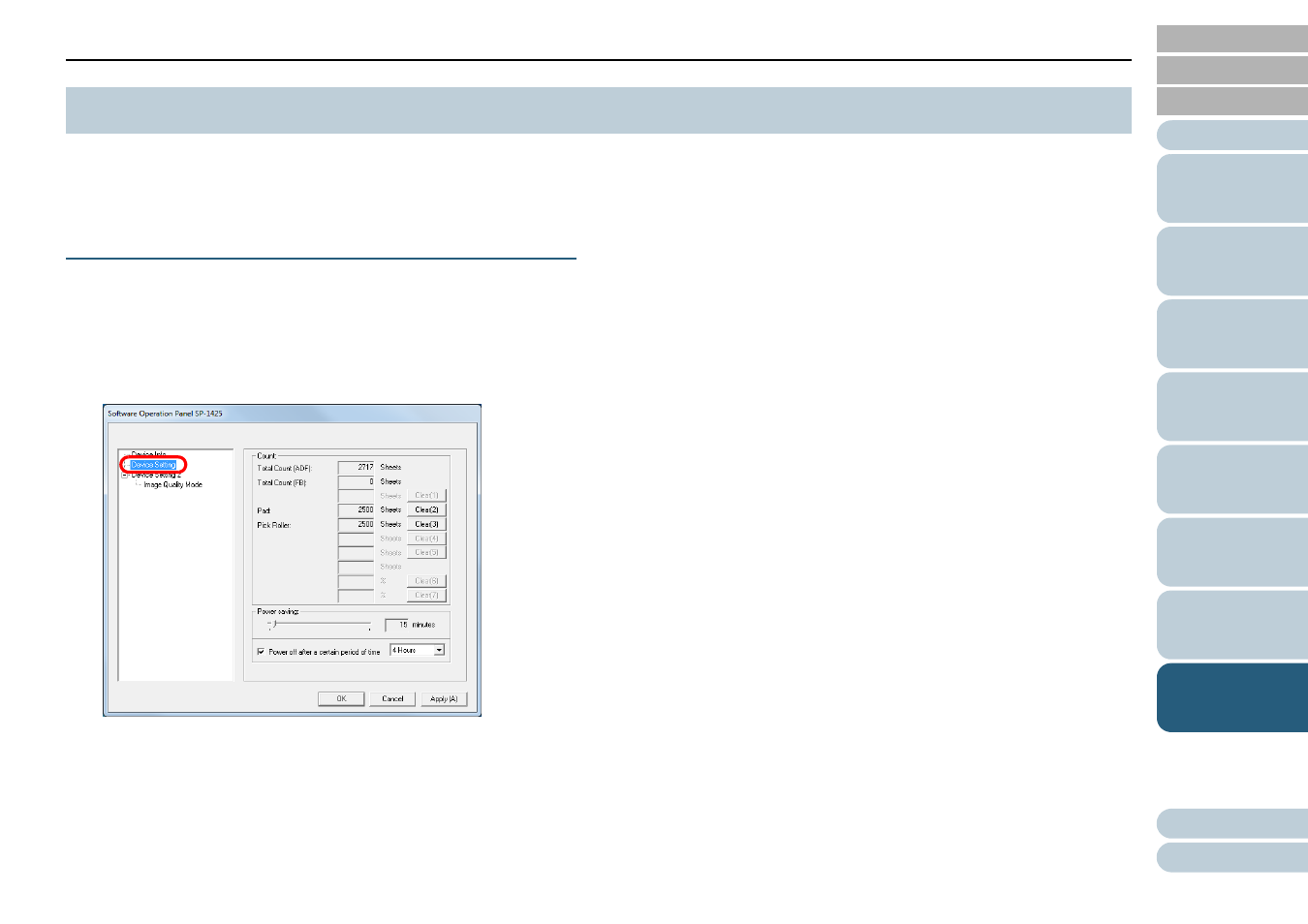Select the dark blue highlighted side tab

[1231, 697]
